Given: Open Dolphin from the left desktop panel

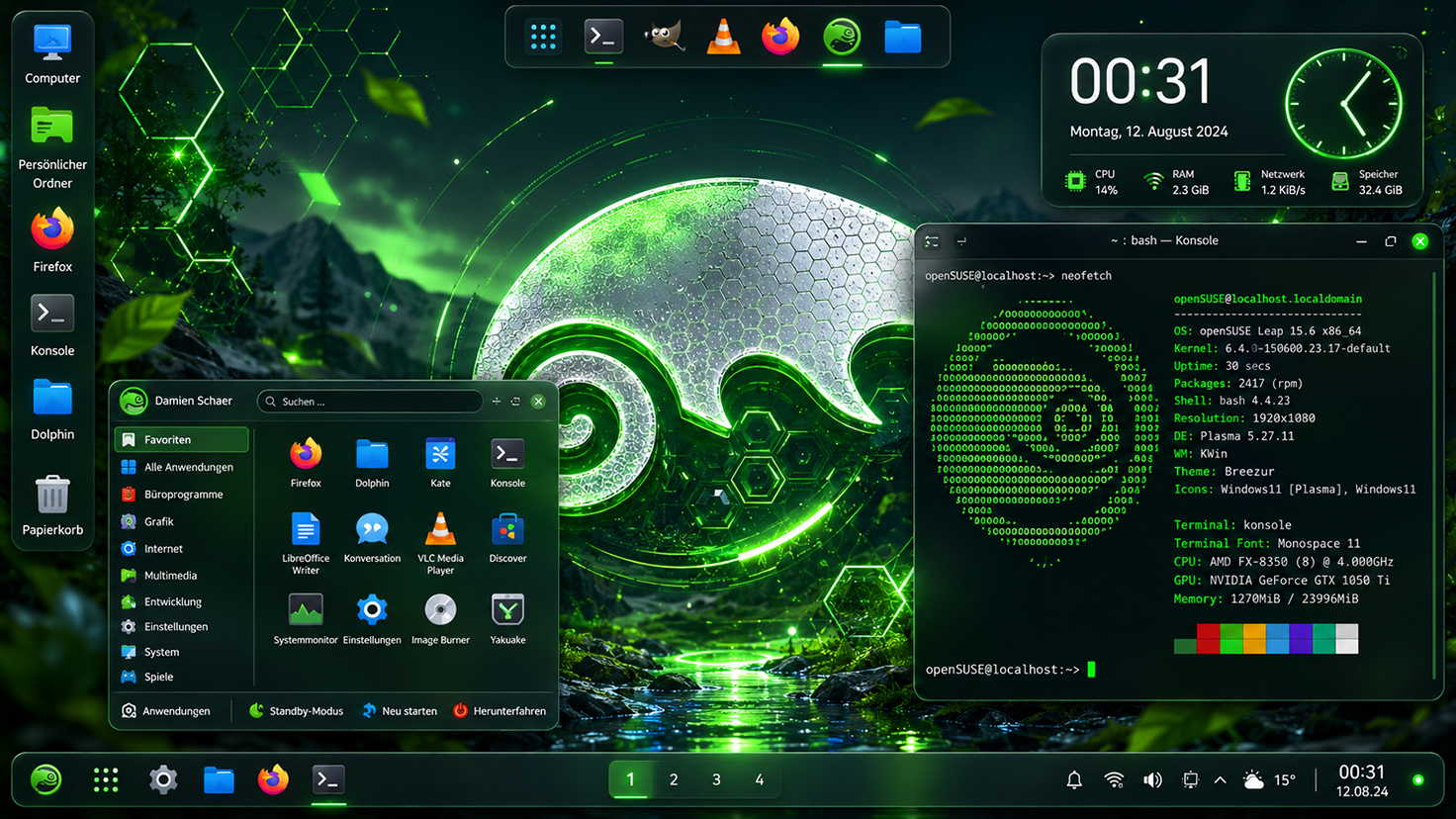Looking at the screenshot, I should point(52,409).
